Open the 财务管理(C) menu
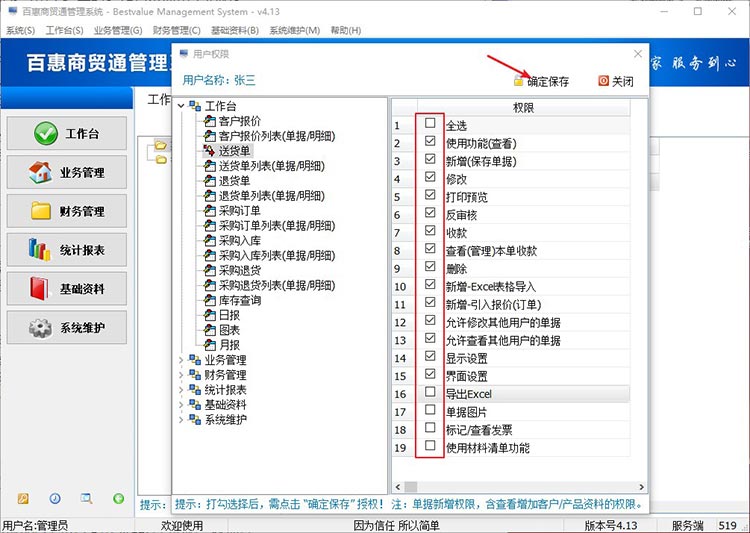The width and height of the screenshot is (750, 533). pyautogui.click(x=176, y=30)
